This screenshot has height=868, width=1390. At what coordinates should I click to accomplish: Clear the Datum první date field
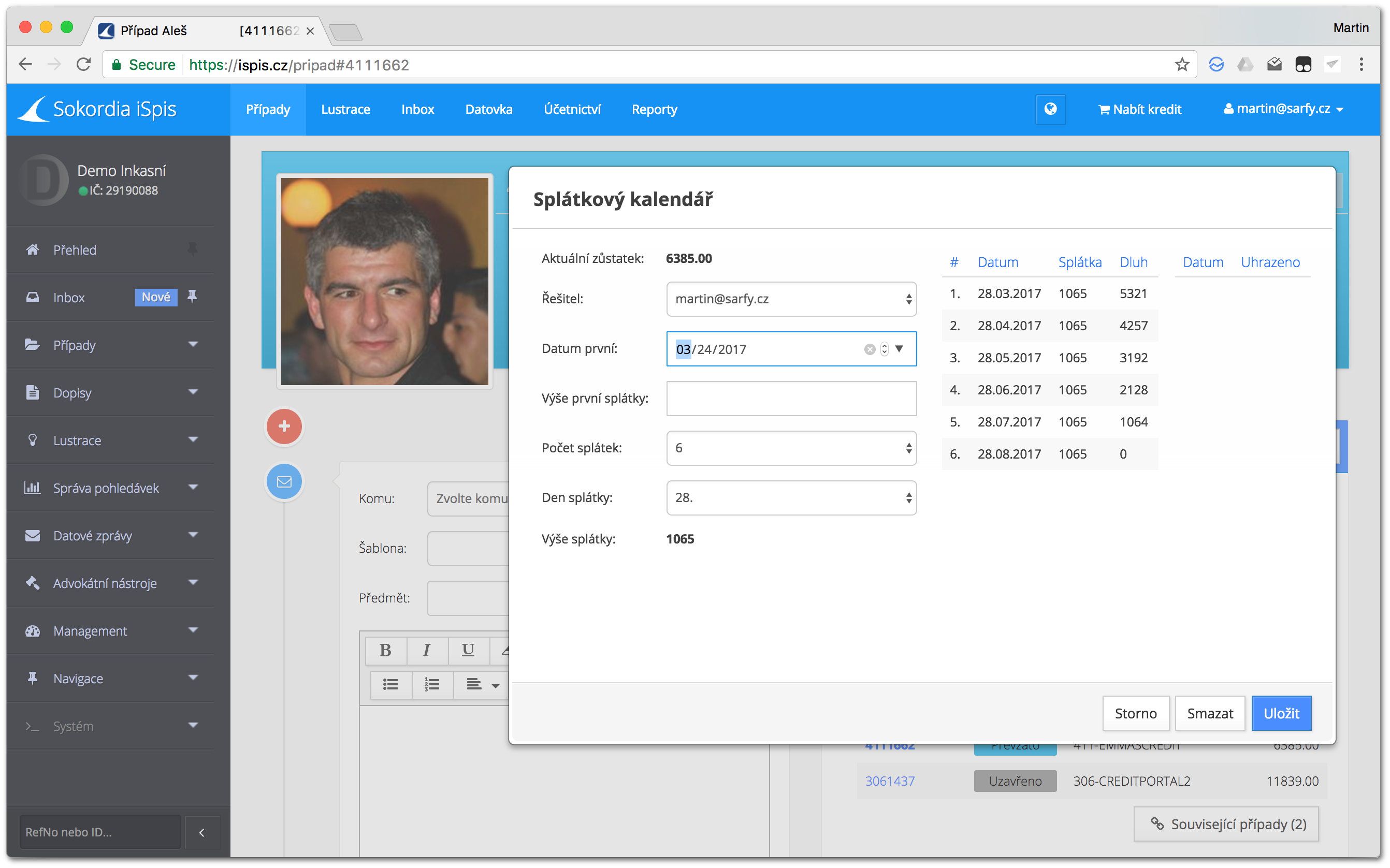(870, 349)
